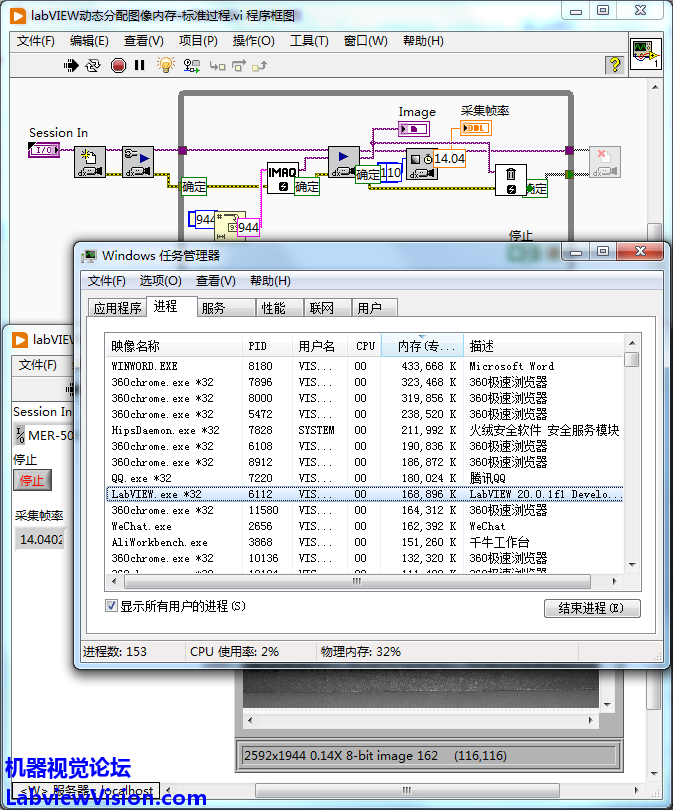The image size is (673, 810).
Task: Click the Step Over icon
Action: click(239, 66)
